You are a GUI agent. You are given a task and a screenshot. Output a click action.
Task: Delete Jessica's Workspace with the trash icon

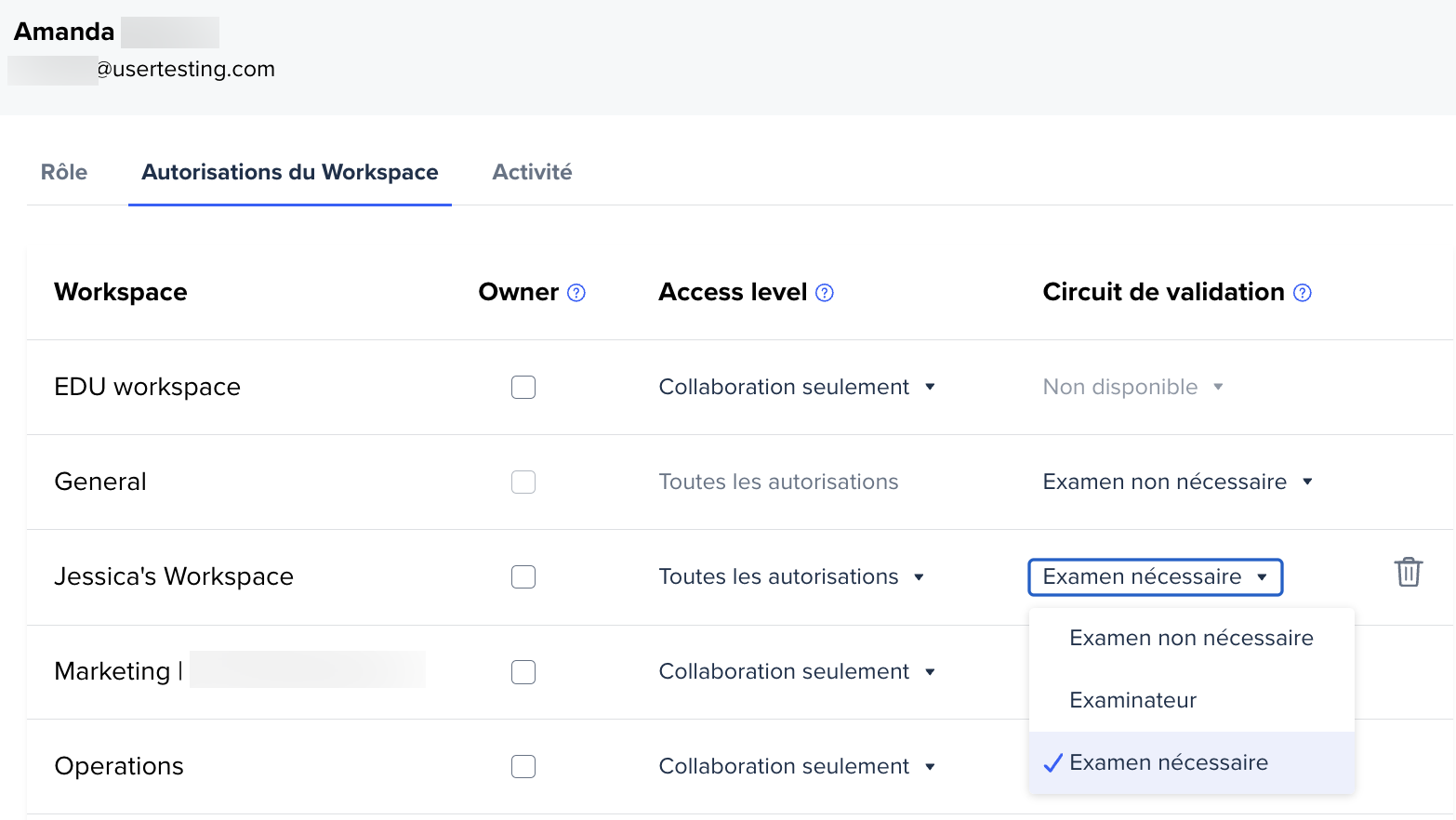1408,572
